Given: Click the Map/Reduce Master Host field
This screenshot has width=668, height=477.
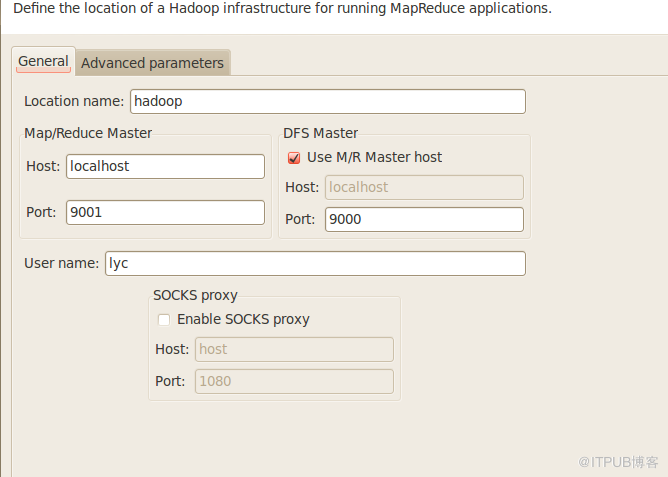Looking at the screenshot, I should pyautogui.click(x=165, y=166).
